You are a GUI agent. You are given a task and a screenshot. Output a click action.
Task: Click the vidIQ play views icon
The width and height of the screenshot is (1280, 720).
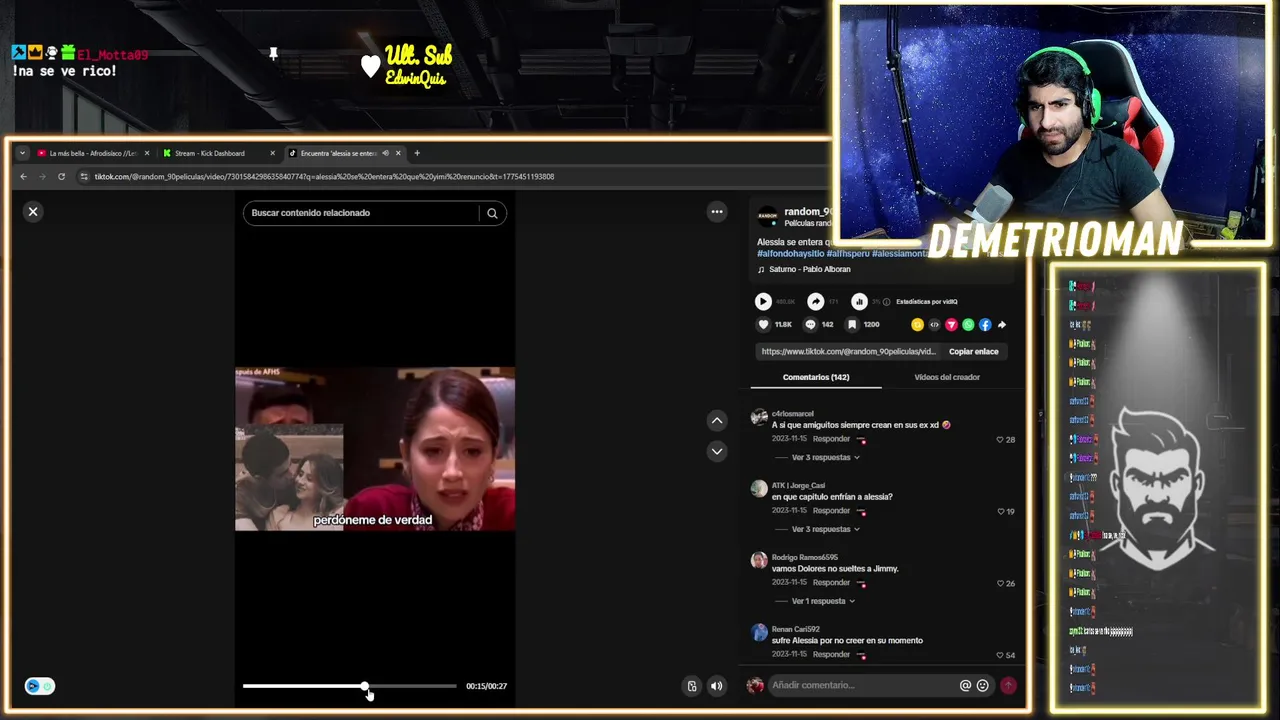(763, 301)
